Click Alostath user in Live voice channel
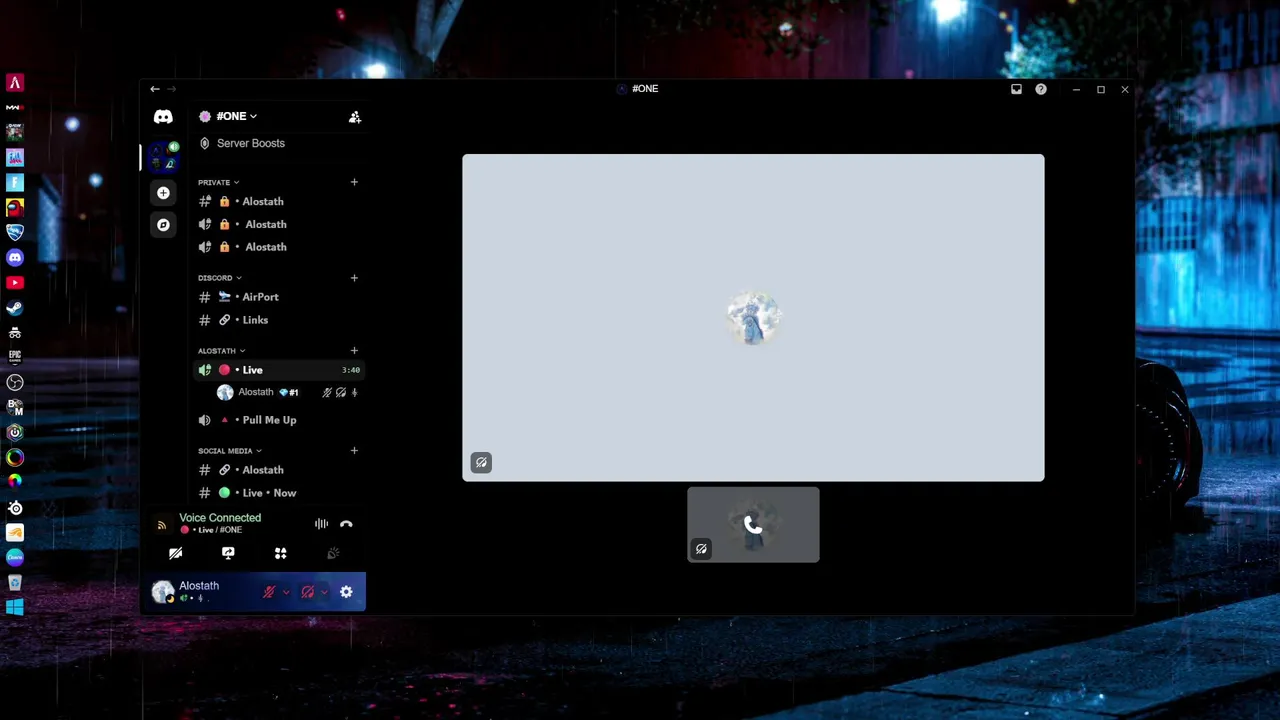Screen dimensions: 1280x720 pyautogui.click(x=288, y=393)
